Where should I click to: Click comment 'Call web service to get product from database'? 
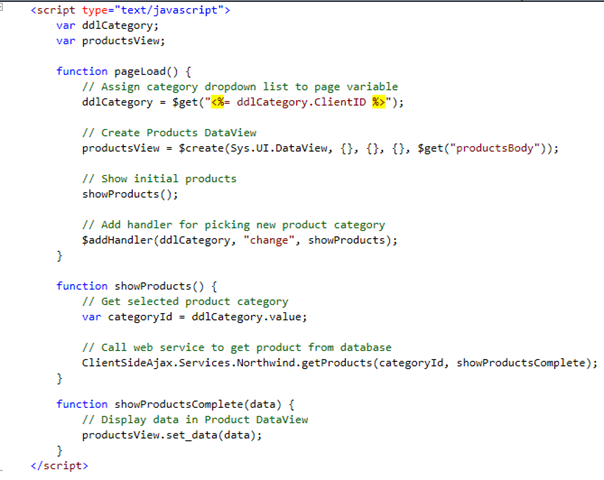237,347
